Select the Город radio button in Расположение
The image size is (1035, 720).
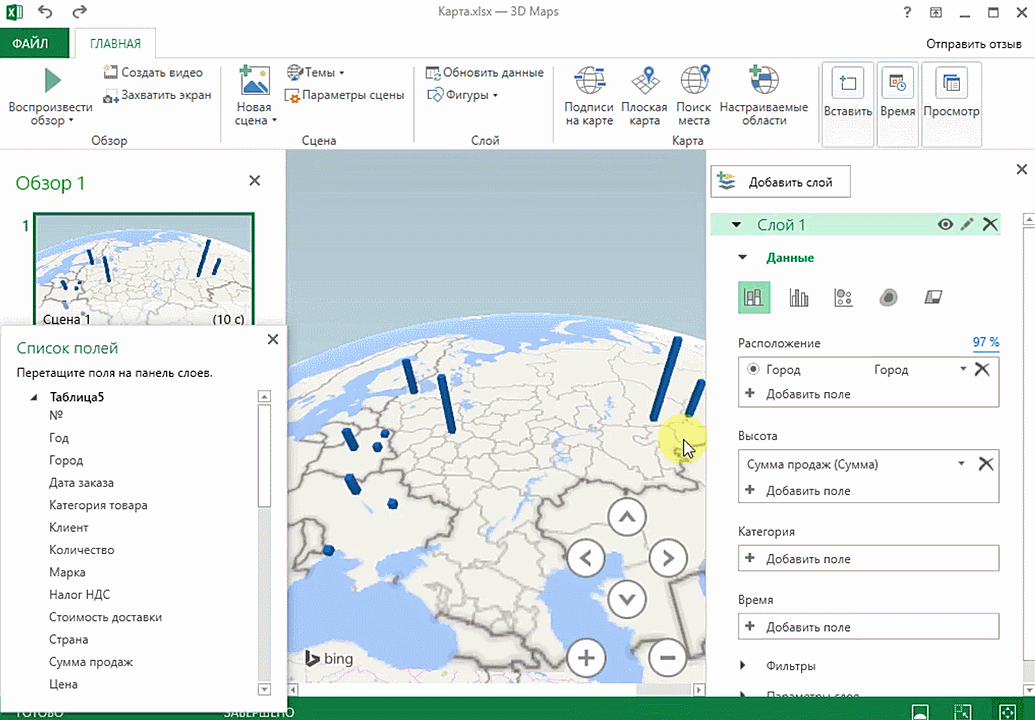pyautogui.click(x=753, y=370)
